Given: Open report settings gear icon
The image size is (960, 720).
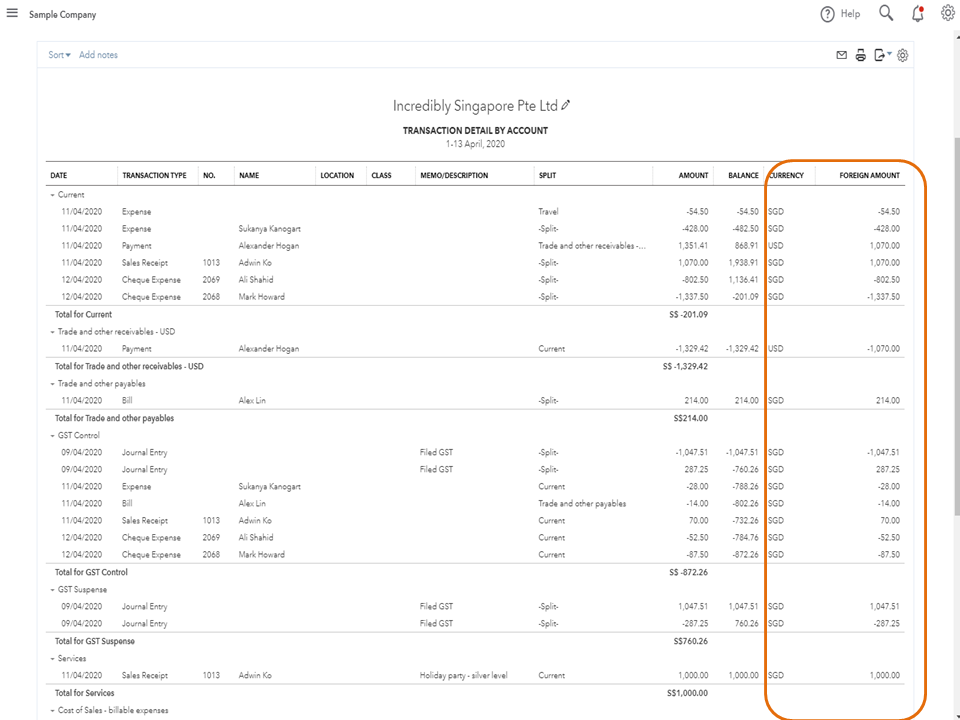Looking at the screenshot, I should point(902,55).
